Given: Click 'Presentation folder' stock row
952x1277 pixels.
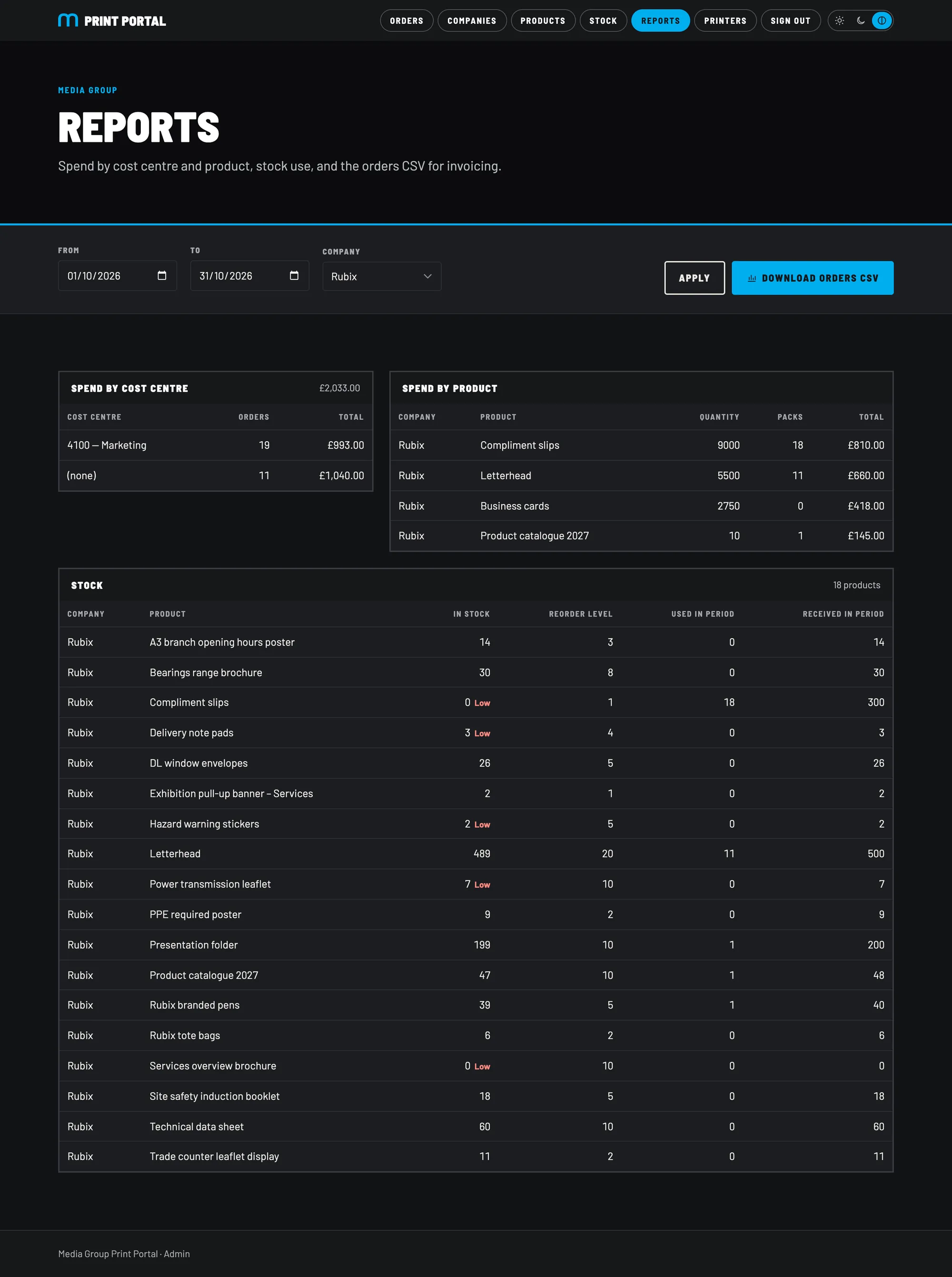Looking at the screenshot, I should (476, 945).
